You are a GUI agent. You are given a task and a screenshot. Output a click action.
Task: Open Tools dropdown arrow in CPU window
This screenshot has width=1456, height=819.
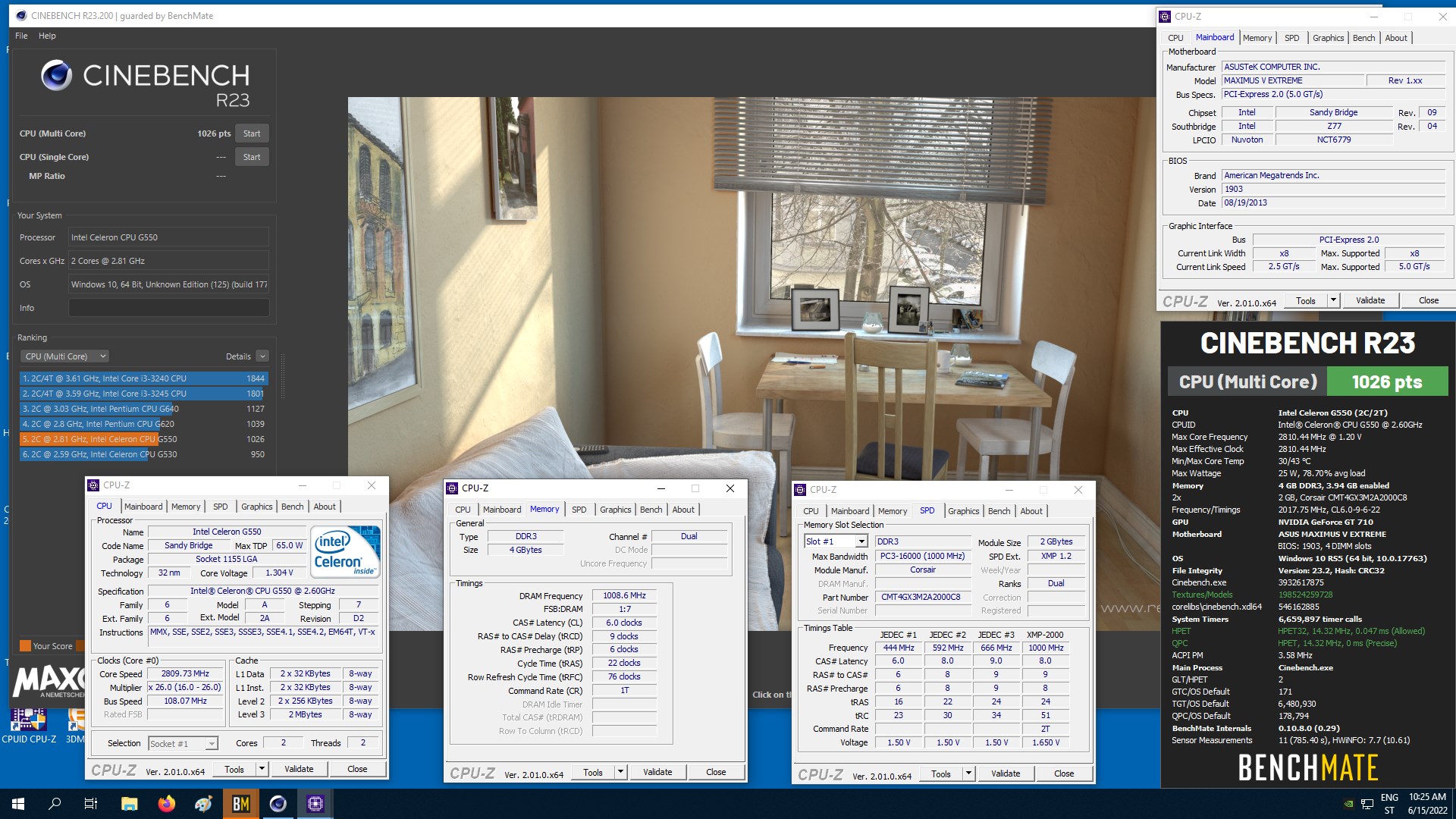(x=262, y=769)
